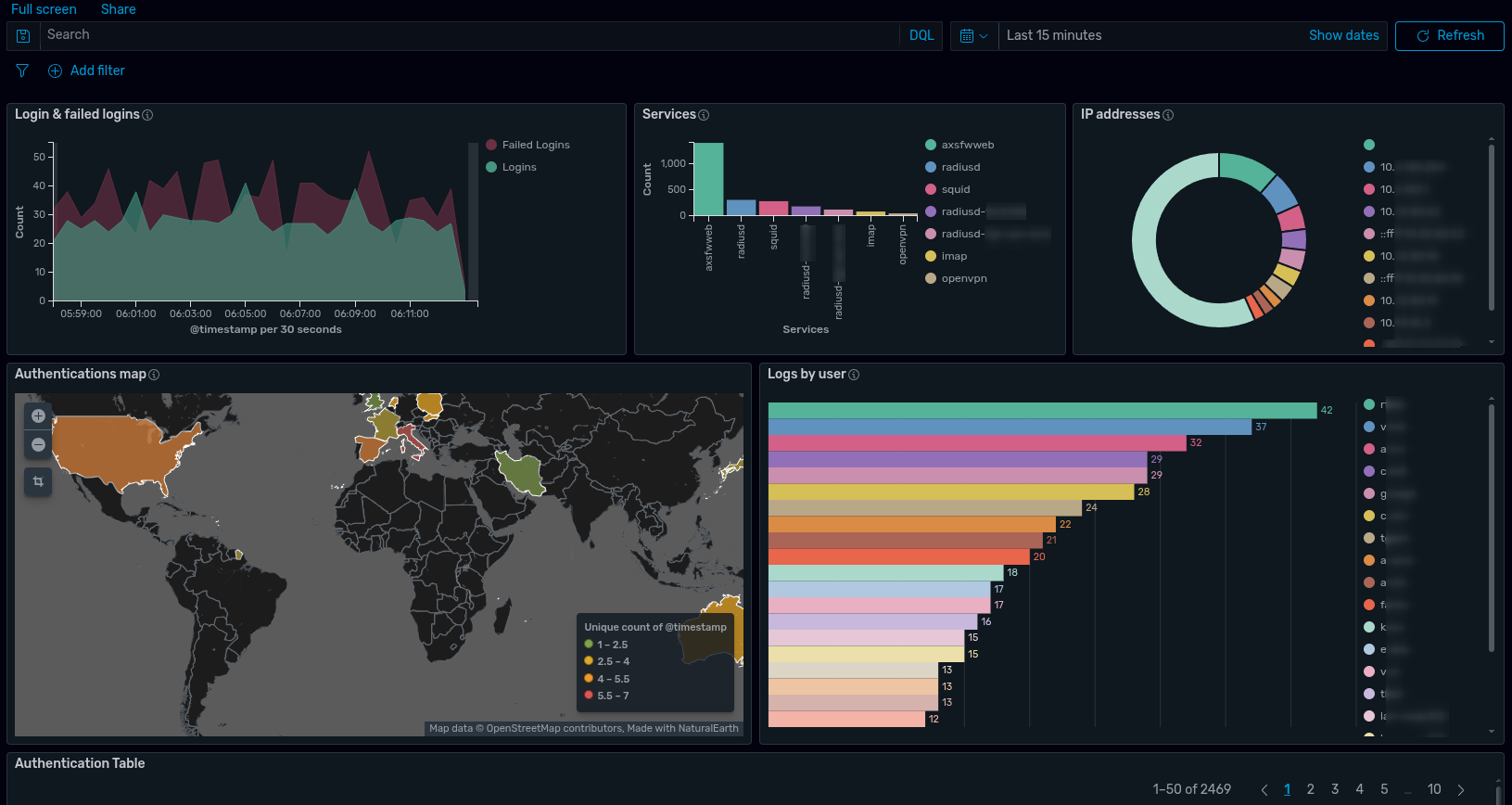Click the Show dates link

[x=1343, y=35]
